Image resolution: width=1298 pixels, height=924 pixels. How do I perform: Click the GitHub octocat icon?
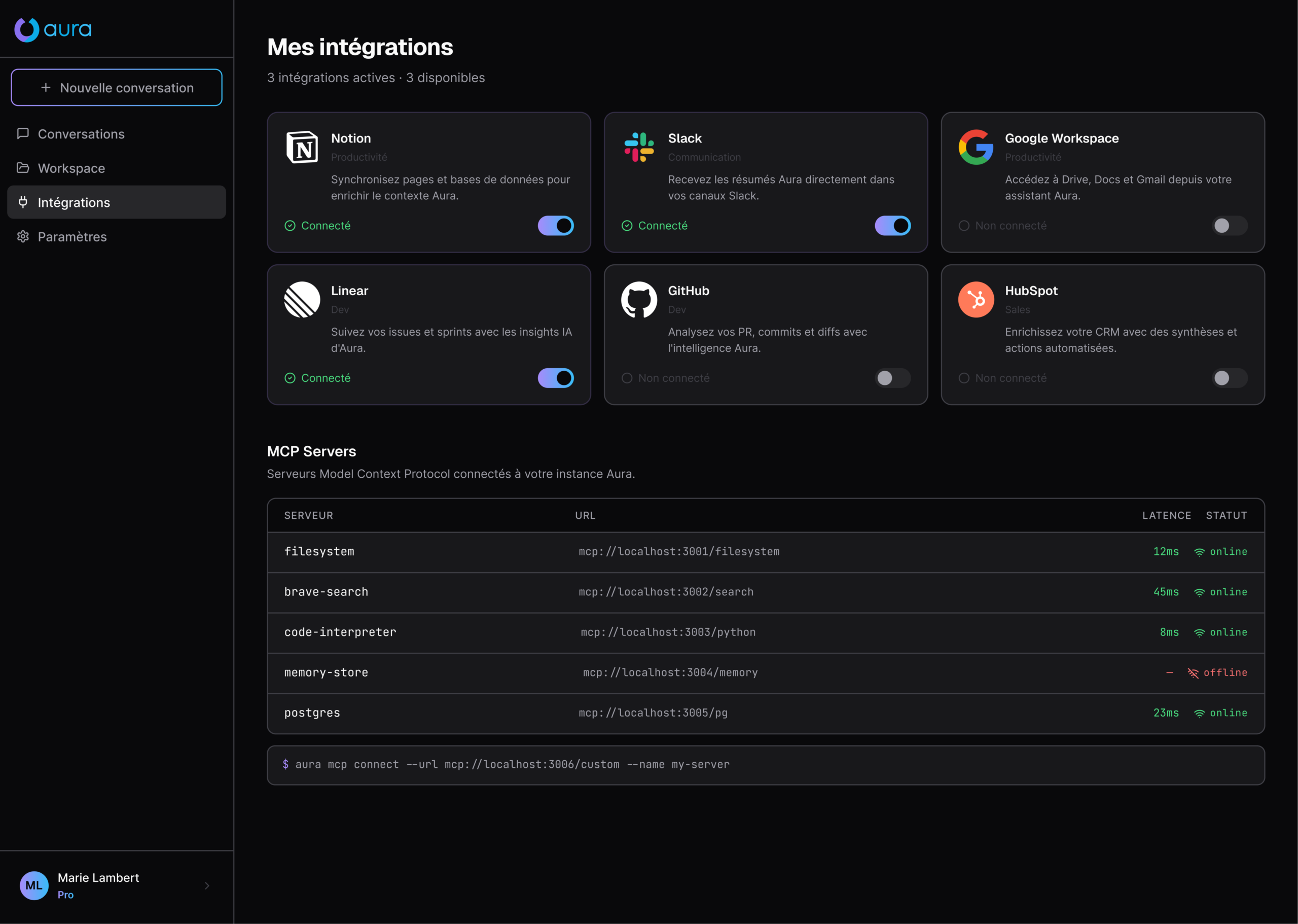[639, 300]
